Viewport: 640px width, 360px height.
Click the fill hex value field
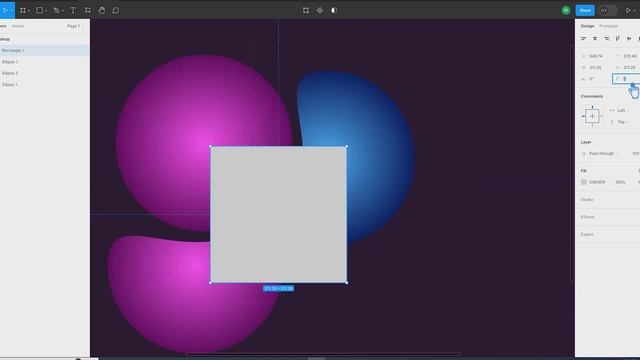click(597, 182)
